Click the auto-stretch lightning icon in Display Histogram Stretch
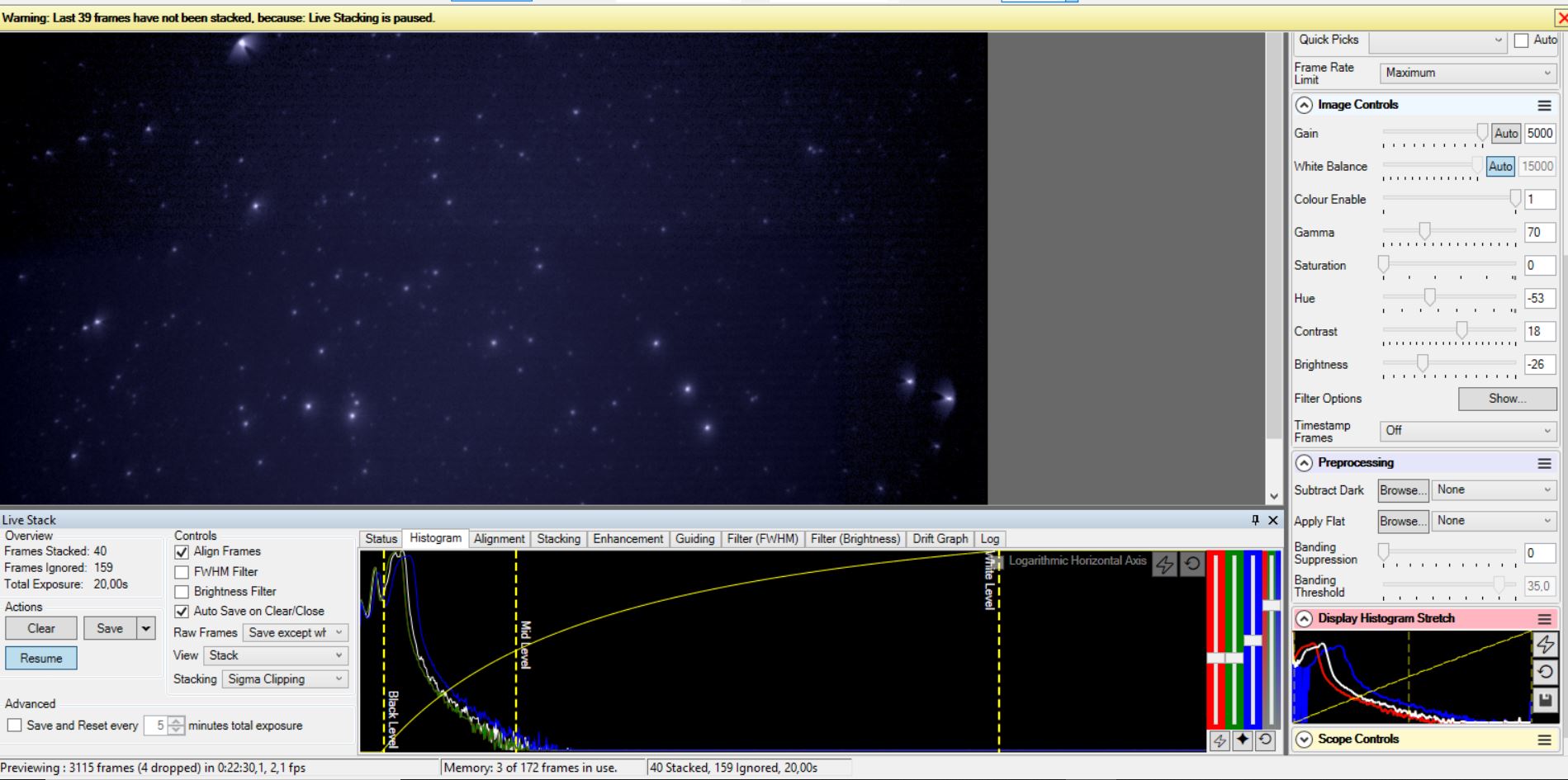 (1545, 644)
